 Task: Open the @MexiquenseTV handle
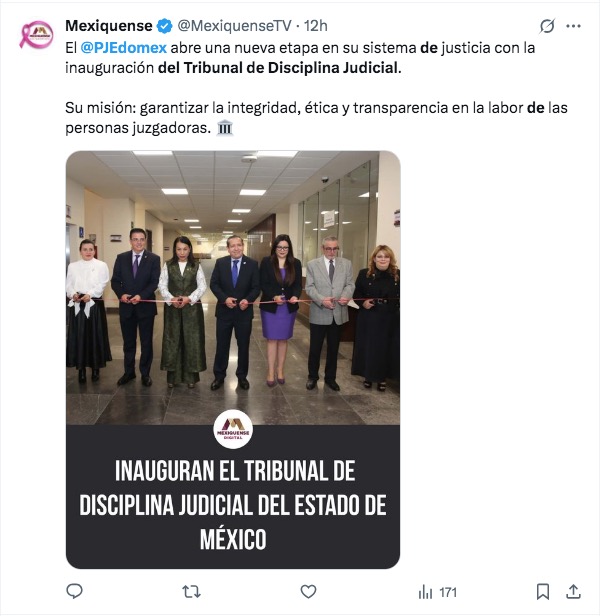(235, 26)
